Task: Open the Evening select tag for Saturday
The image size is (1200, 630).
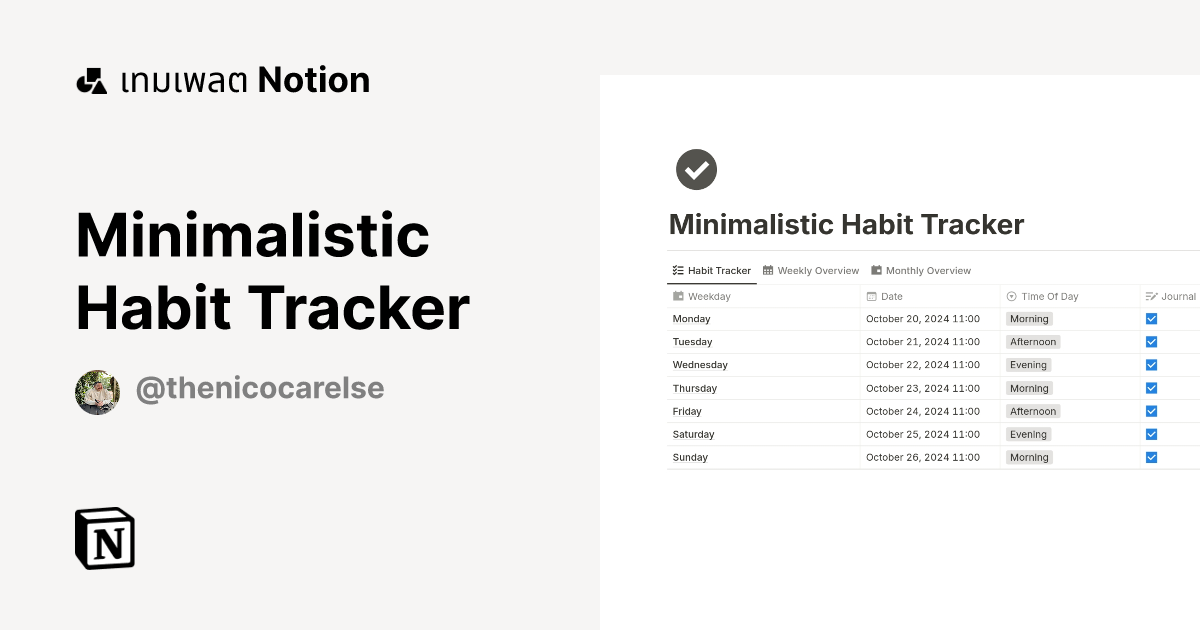Action: [1028, 434]
